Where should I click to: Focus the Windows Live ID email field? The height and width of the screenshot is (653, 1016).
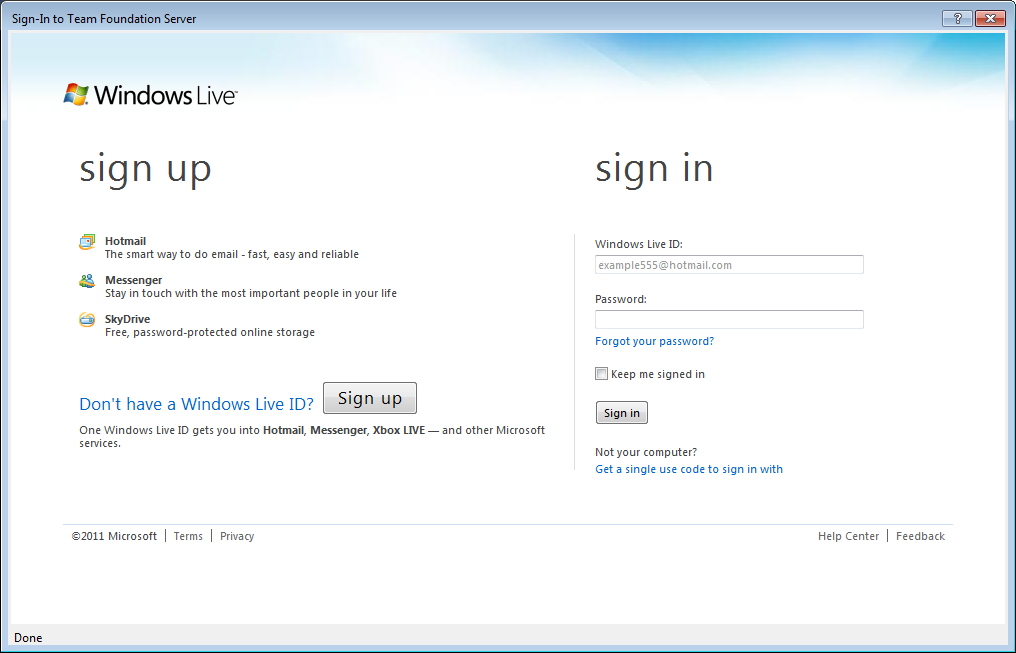729,265
